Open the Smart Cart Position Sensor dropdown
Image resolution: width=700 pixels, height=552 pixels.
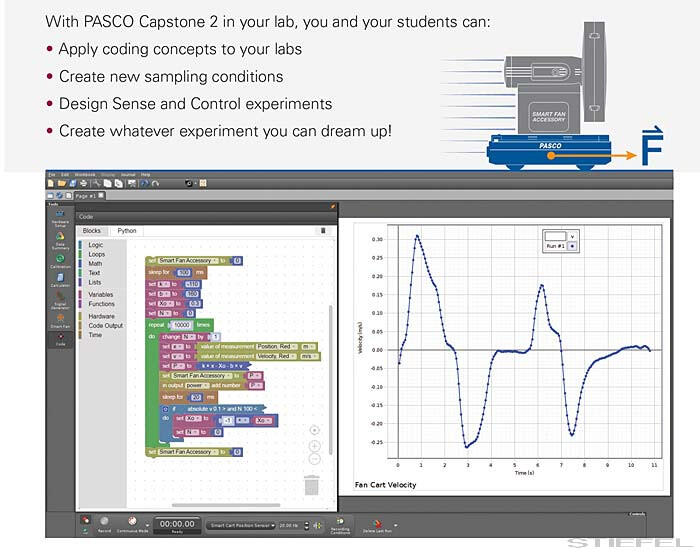pyautogui.click(x=240, y=524)
